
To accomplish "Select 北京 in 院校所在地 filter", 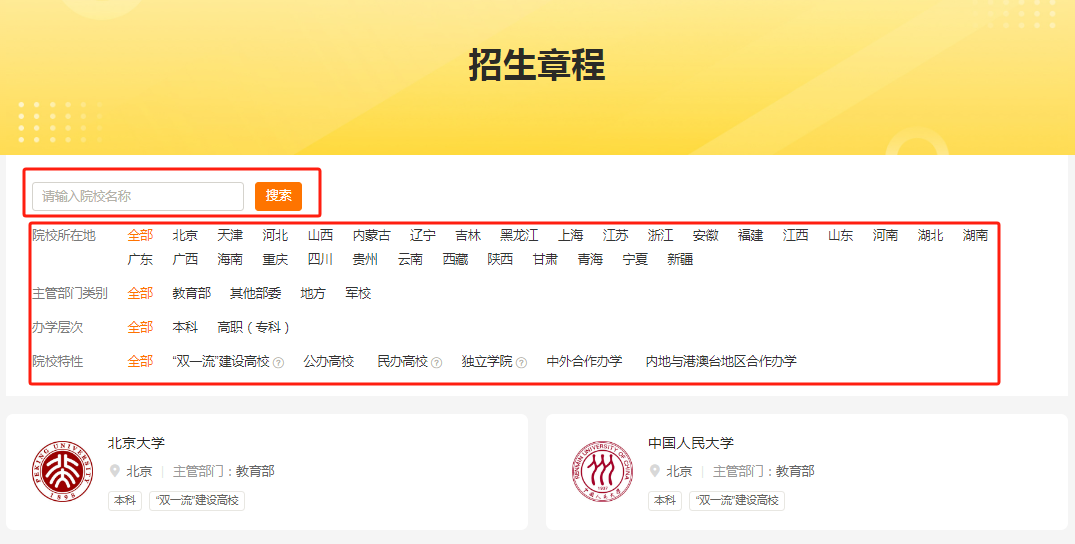I will tap(185, 235).
